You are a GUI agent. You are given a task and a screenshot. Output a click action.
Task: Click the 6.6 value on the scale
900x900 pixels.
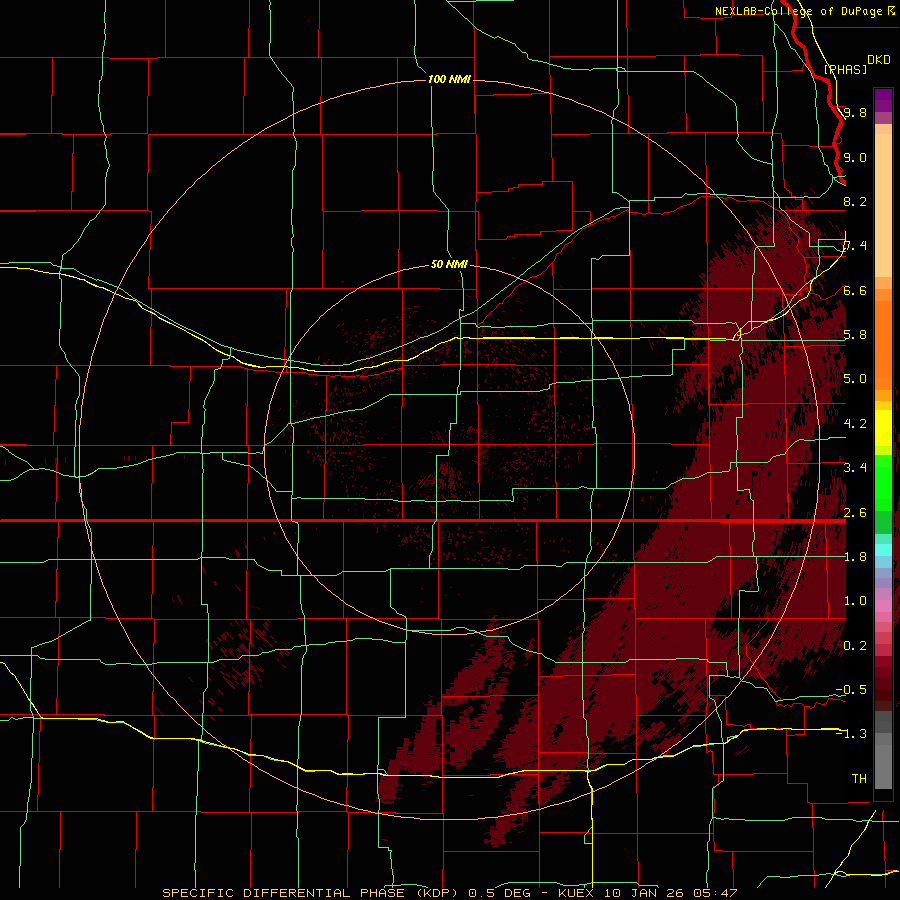855,290
